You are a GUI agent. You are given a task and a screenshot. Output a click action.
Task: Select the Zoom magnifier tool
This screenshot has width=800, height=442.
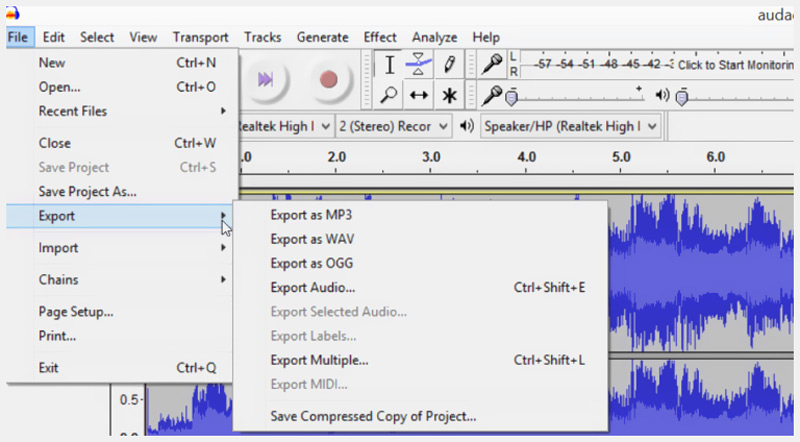tap(390, 95)
